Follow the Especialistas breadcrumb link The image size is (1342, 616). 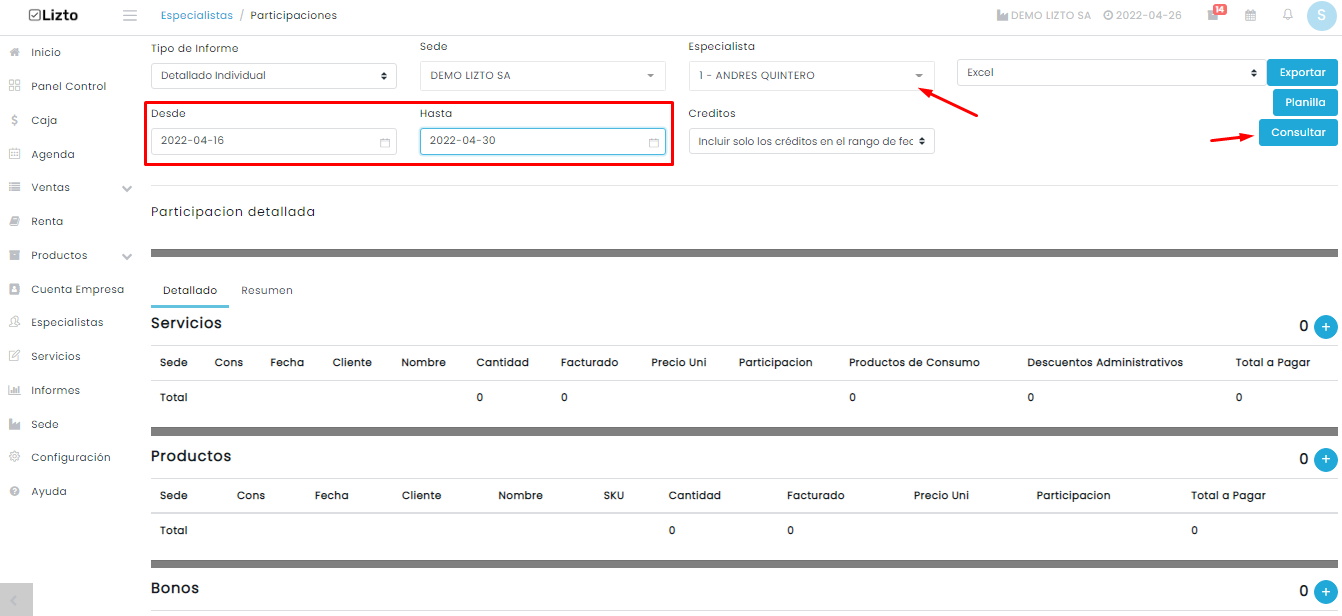click(x=197, y=16)
